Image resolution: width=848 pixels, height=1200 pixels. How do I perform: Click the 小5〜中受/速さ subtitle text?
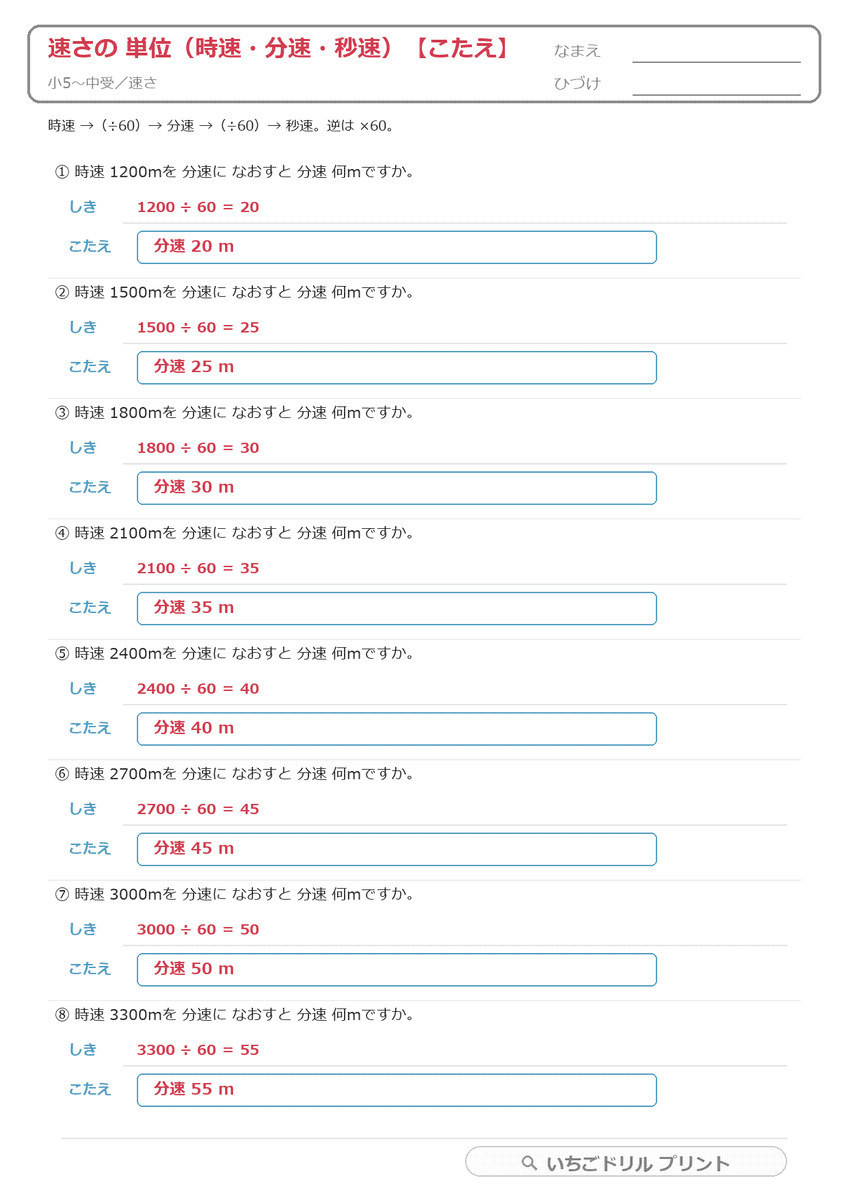tap(101, 83)
